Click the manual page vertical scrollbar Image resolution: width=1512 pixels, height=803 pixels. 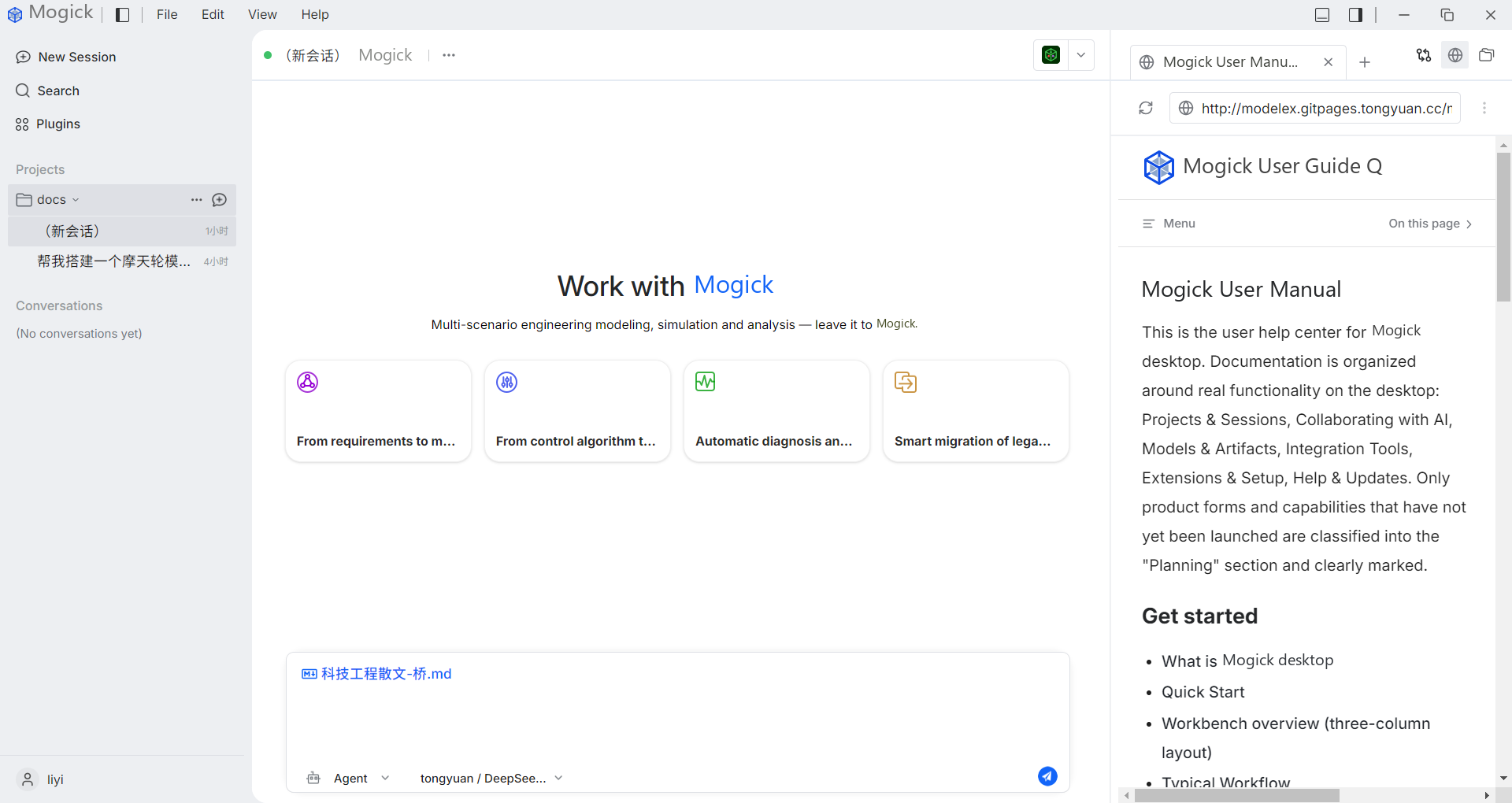[1503, 227]
